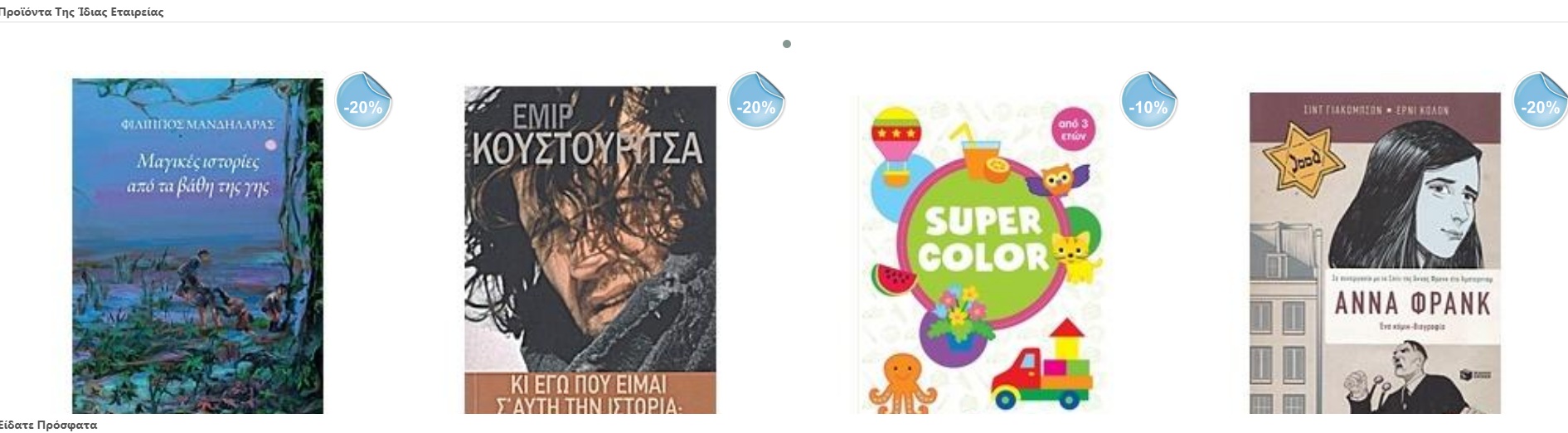Select the carousel page indicator dot
This screenshot has width=1568, height=433.
[787, 44]
